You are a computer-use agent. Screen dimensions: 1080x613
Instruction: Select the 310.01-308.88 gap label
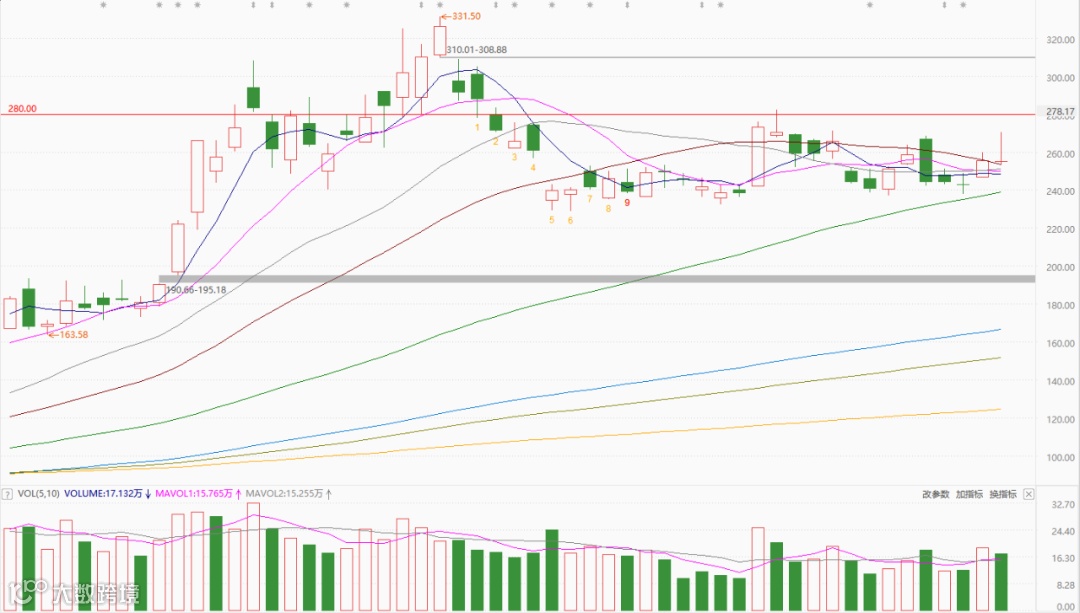(477, 50)
